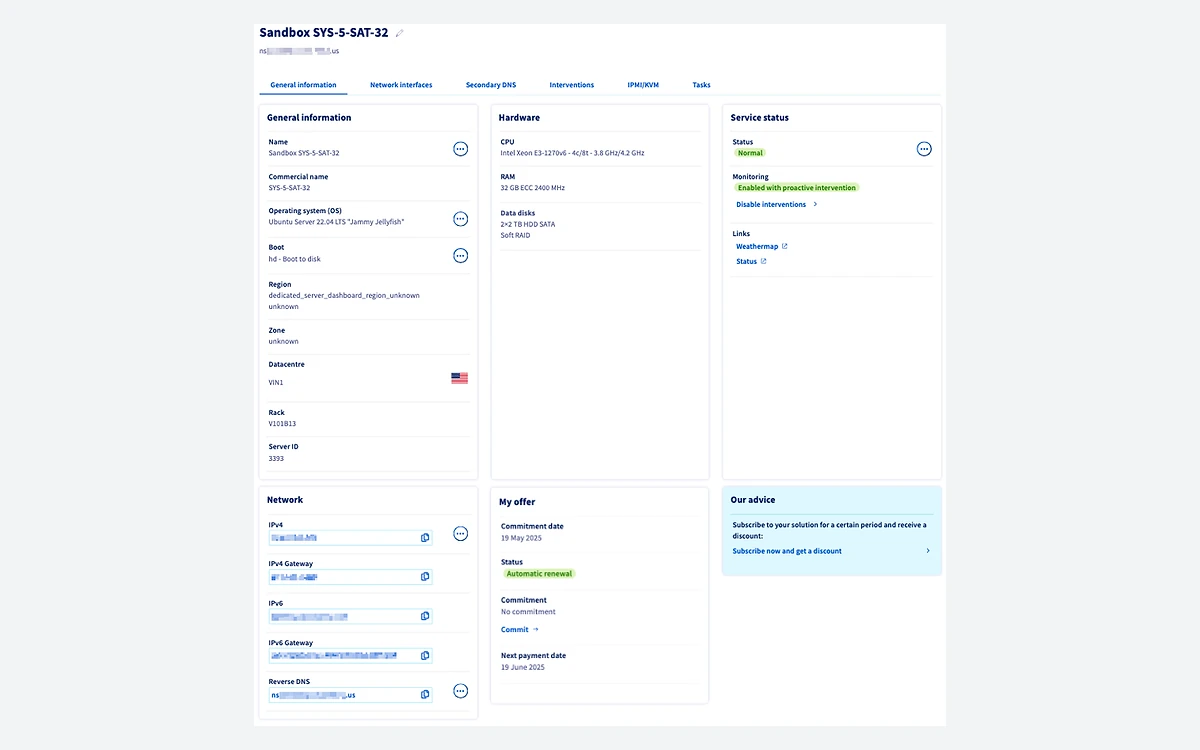
Task: Open the Status link under Links
Action: click(747, 261)
